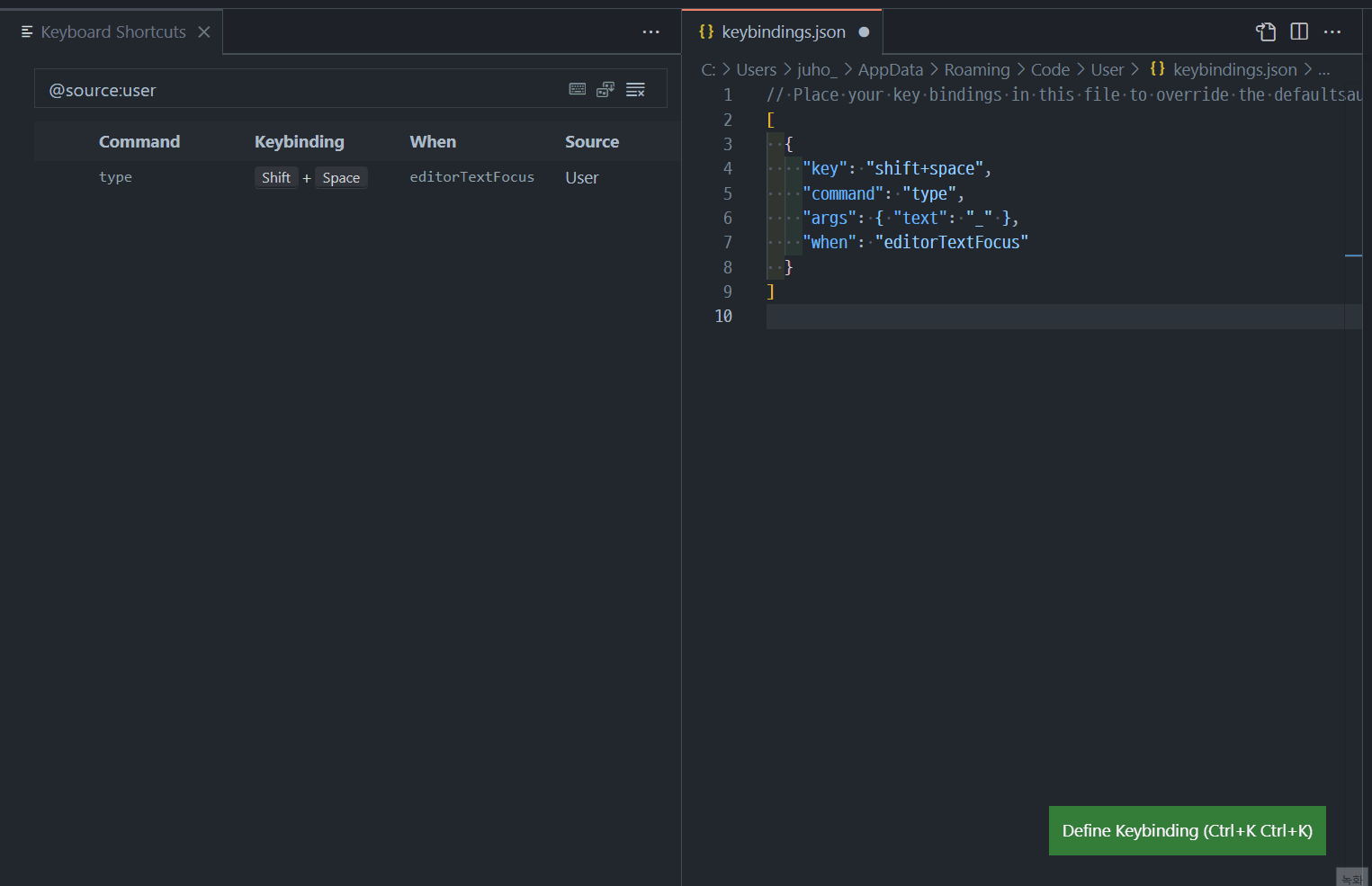Image resolution: width=1372 pixels, height=886 pixels.
Task: Toggle Record Keys mode in search bar
Action: point(578,89)
